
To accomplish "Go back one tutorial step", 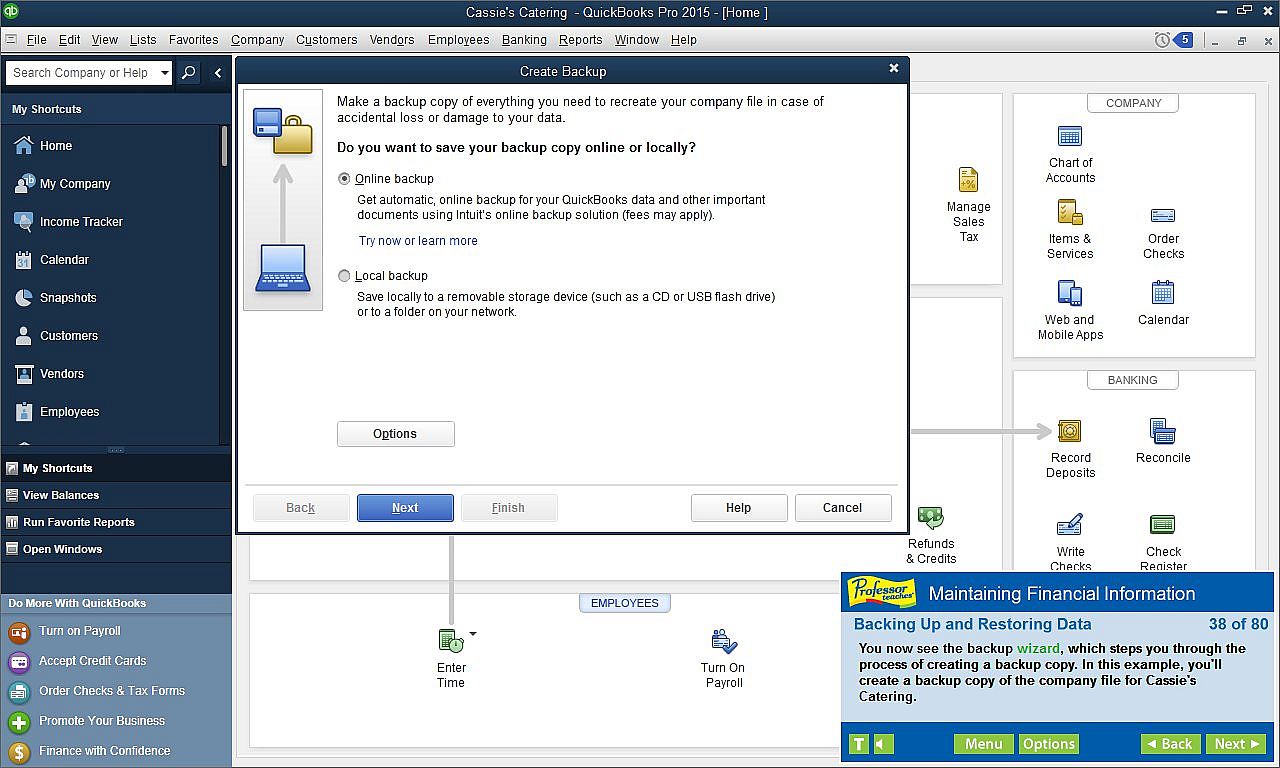I will click(x=1170, y=744).
